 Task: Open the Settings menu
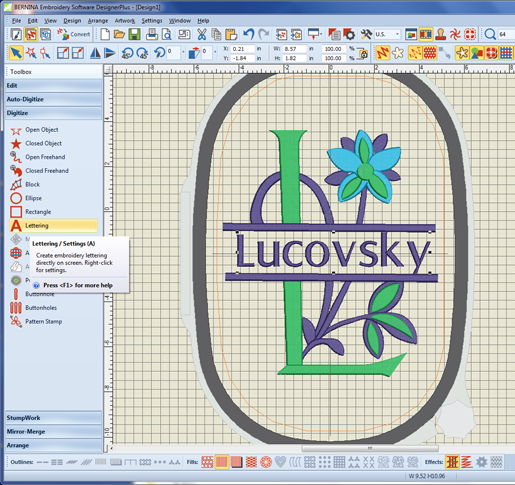tap(152, 21)
